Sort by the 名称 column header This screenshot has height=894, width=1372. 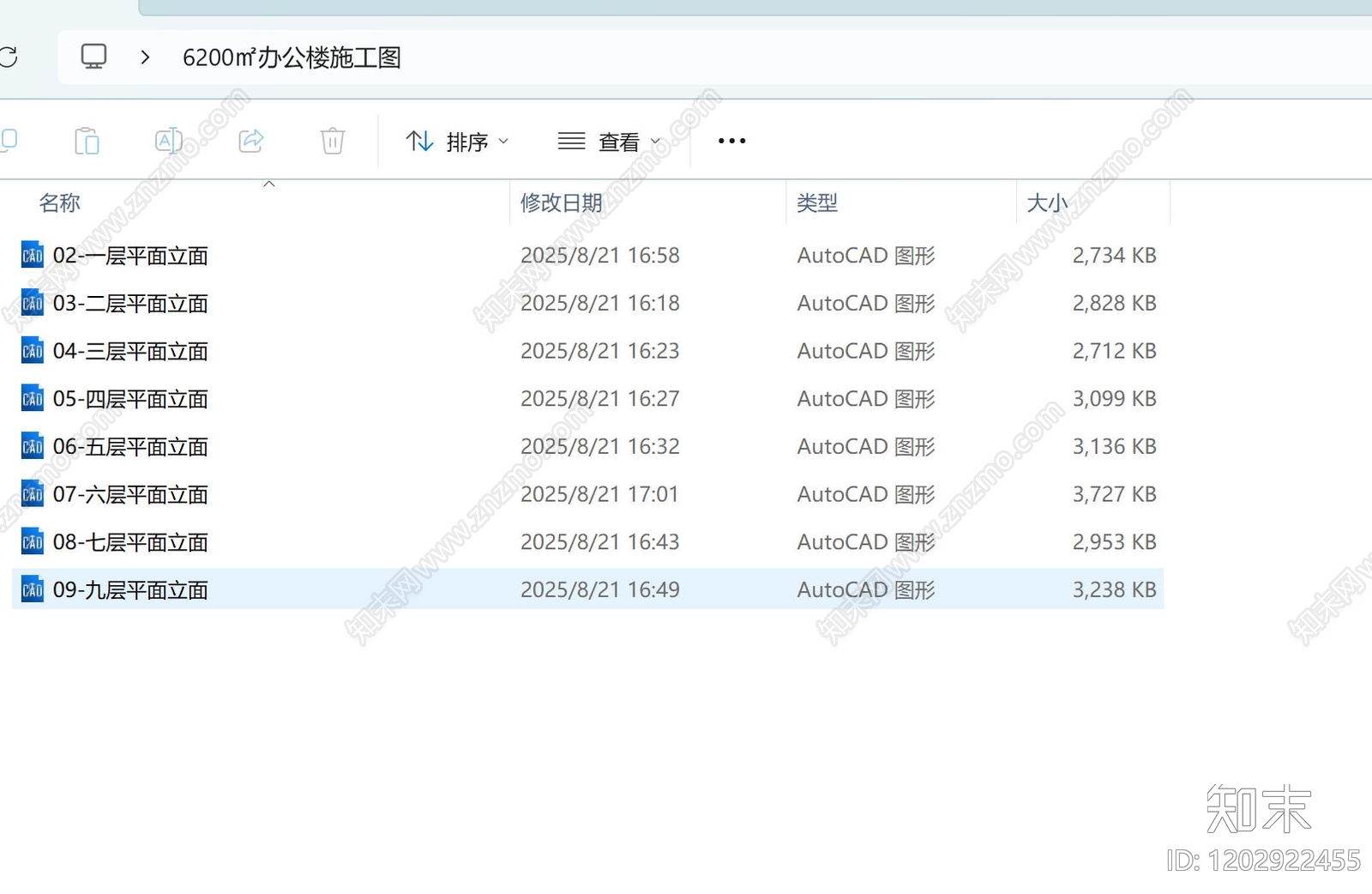tap(59, 203)
